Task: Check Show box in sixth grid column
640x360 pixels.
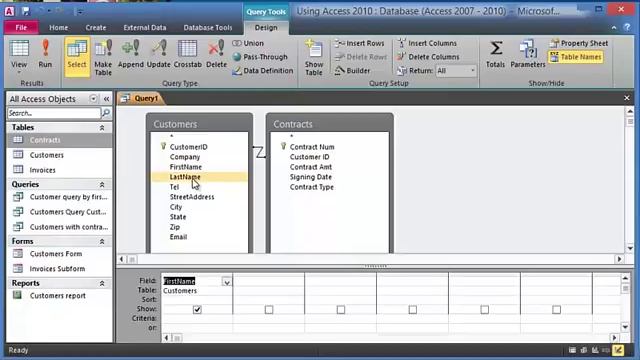Action: coord(556,310)
